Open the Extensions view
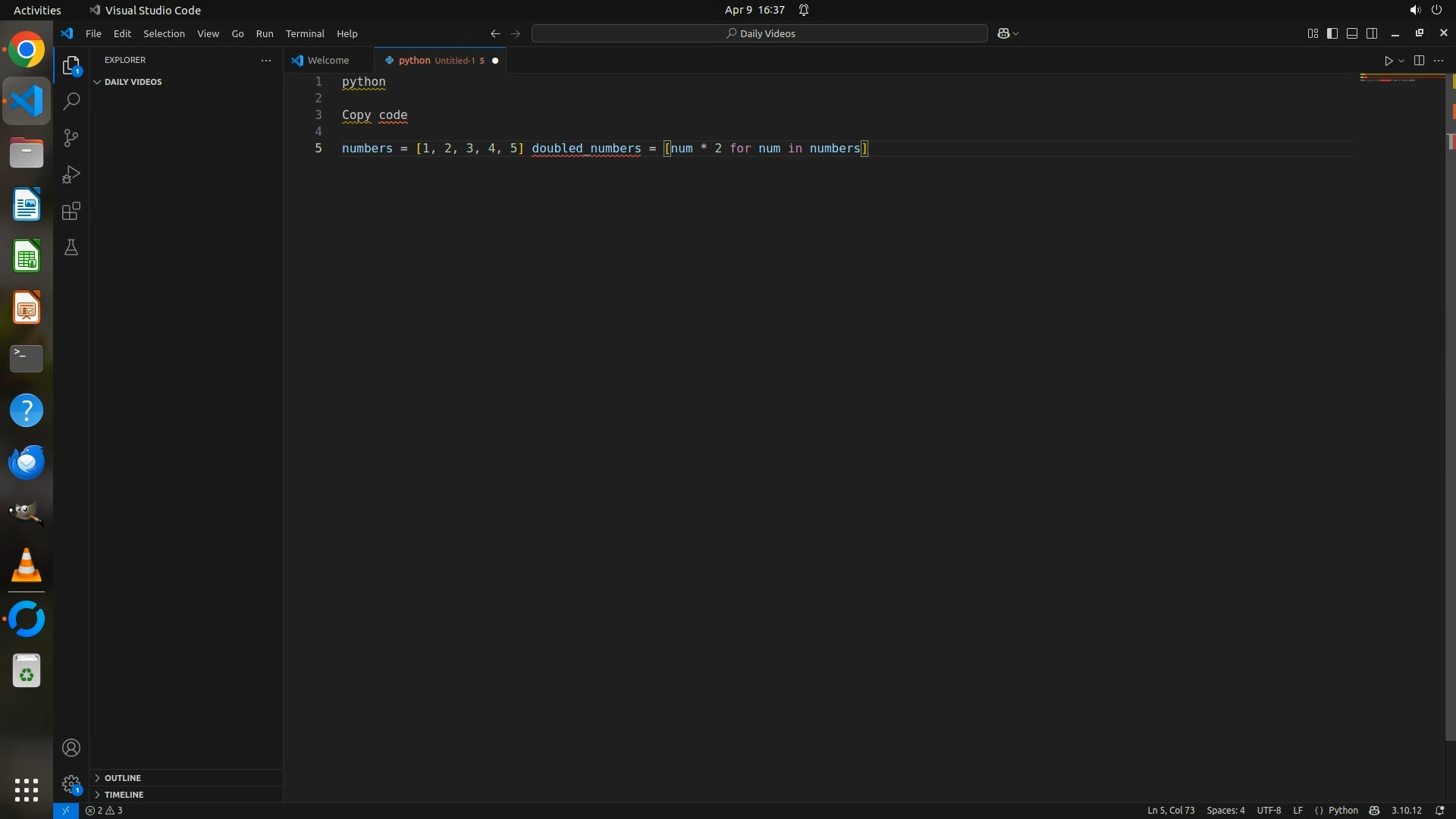The height and width of the screenshot is (819, 1456). click(71, 212)
